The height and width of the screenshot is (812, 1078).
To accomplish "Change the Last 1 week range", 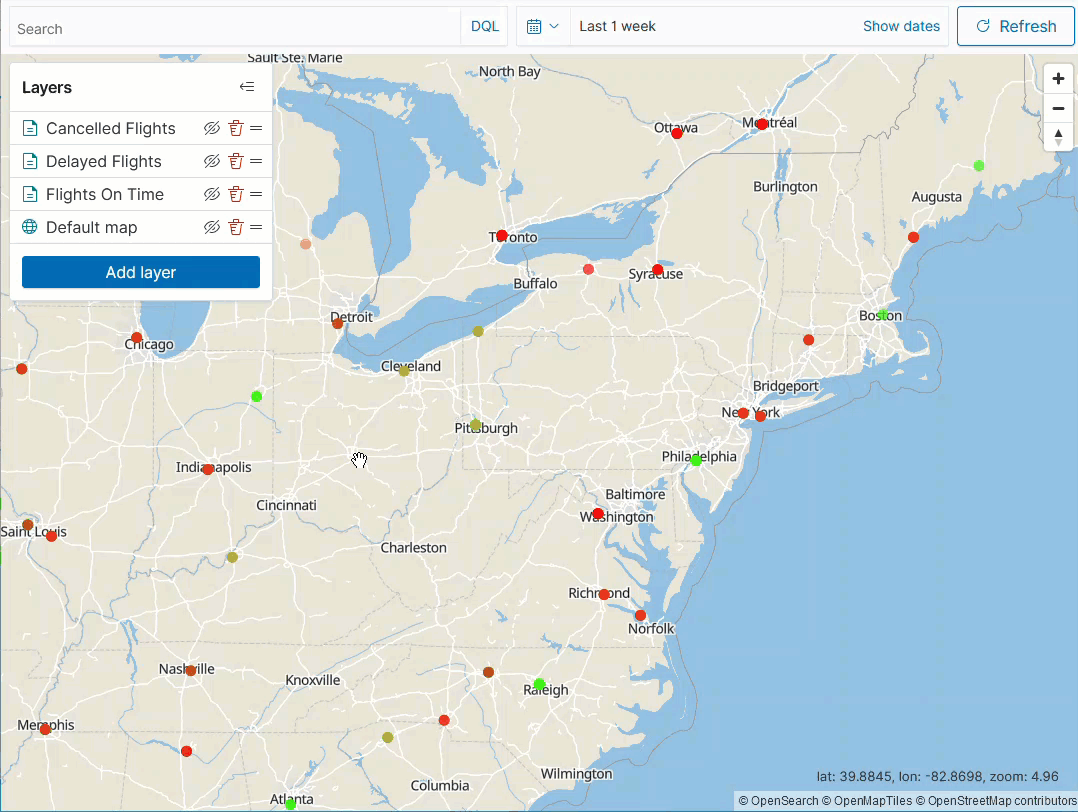I will pos(617,26).
